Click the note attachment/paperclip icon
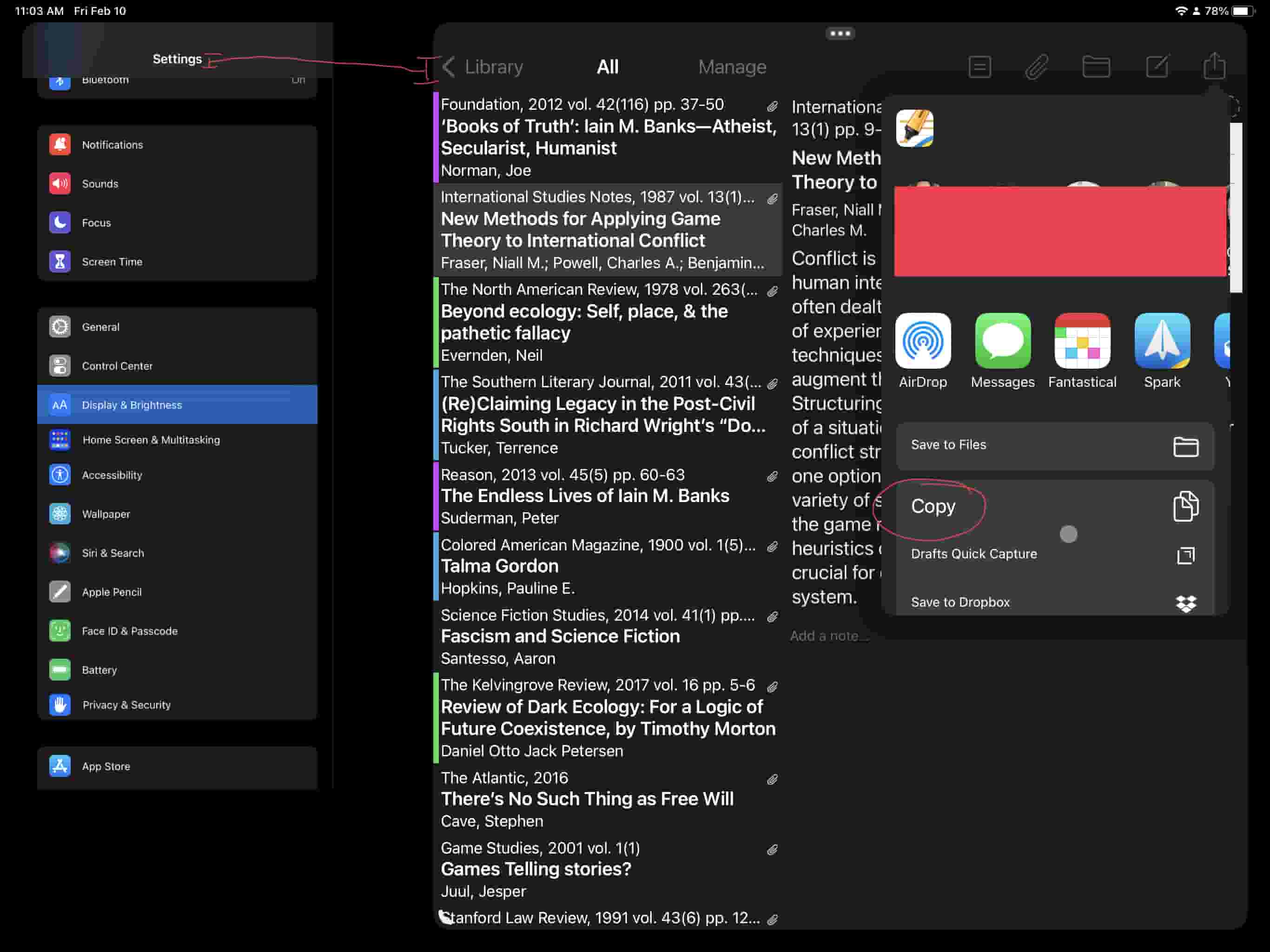Screen dimensions: 1270x952 click(x=1038, y=66)
